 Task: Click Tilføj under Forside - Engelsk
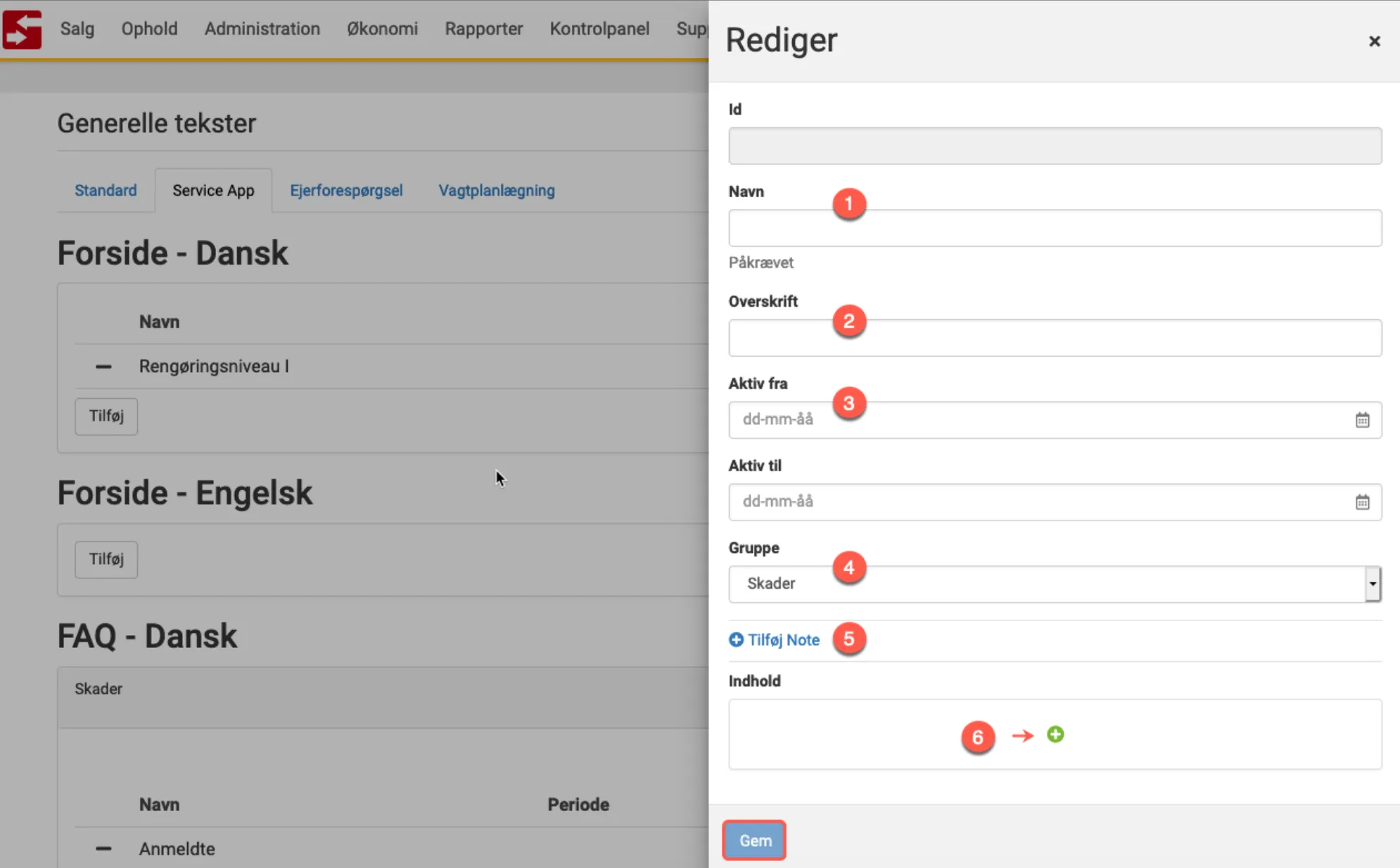pyautogui.click(x=106, y=560)
